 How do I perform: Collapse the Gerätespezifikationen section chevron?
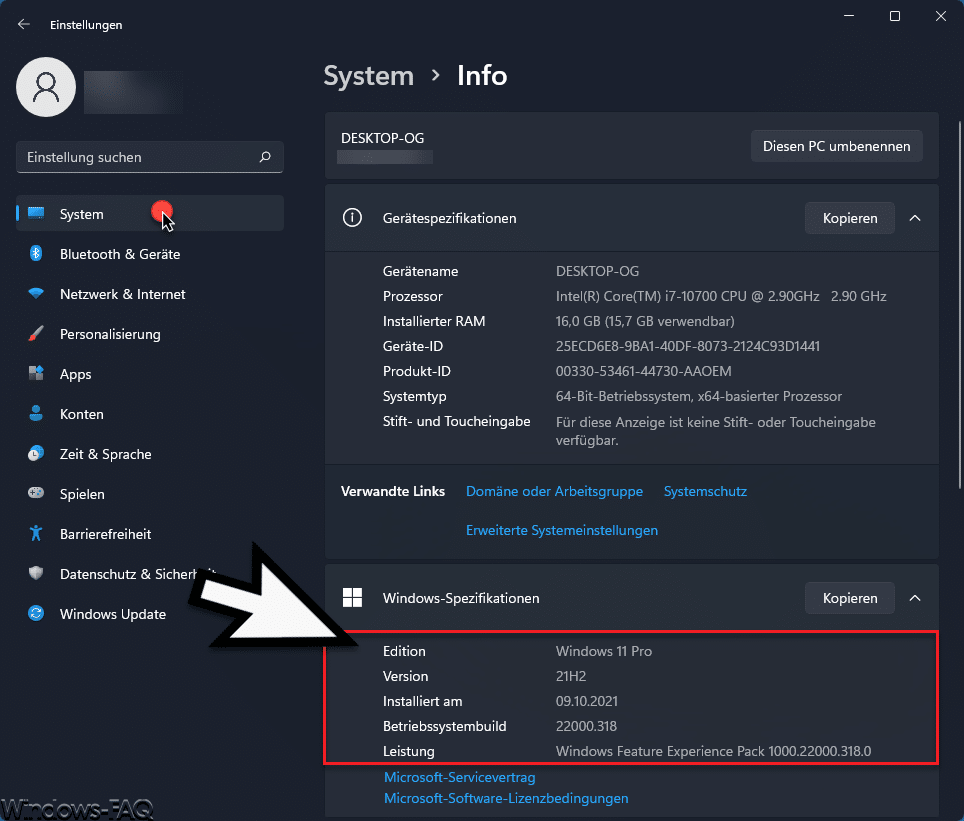(x=915, y=218)
